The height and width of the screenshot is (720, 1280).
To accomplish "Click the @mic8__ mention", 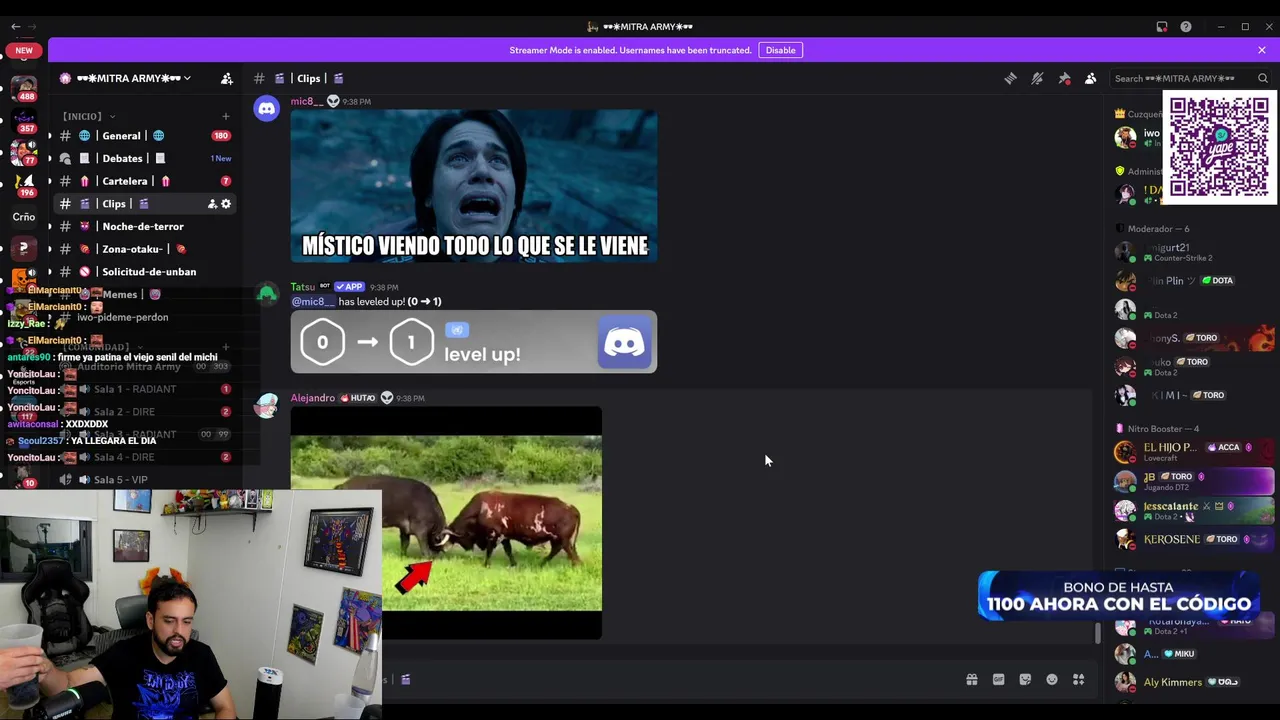I will pos(313,301).
